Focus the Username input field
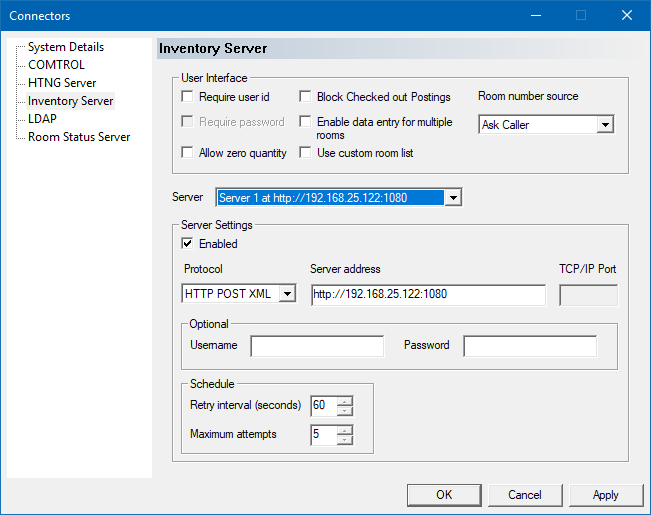Image resolution: width=651 pixels, height=515 pixels. pos(317,346)
